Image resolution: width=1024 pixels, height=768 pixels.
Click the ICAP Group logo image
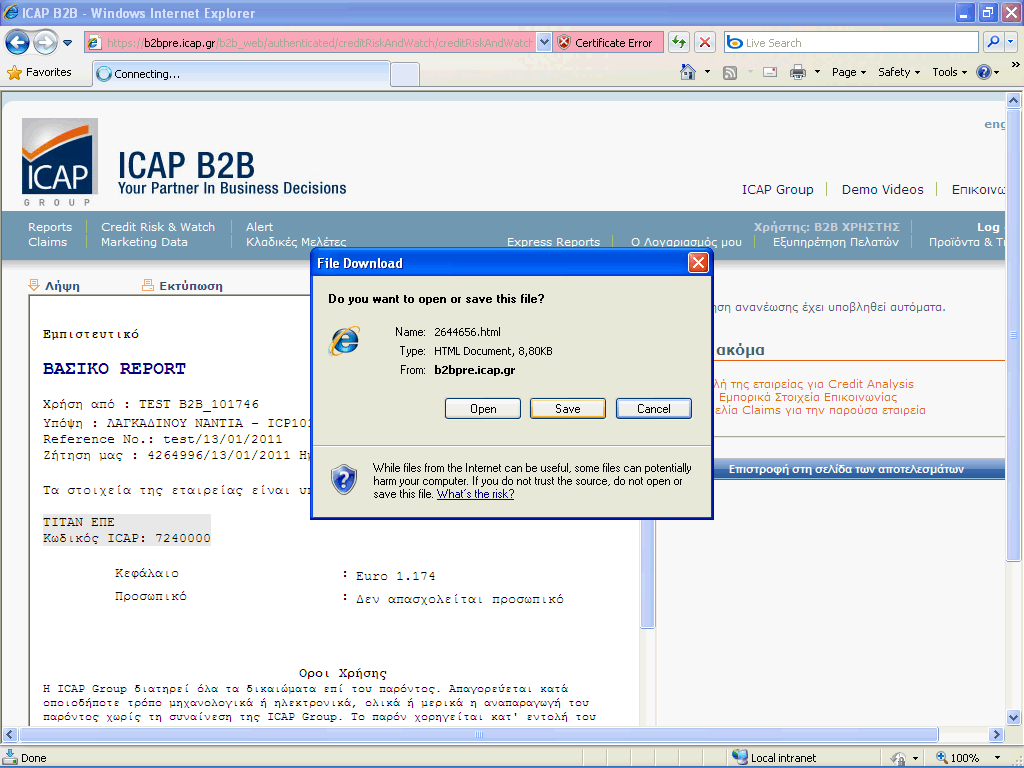click(59, 162)
